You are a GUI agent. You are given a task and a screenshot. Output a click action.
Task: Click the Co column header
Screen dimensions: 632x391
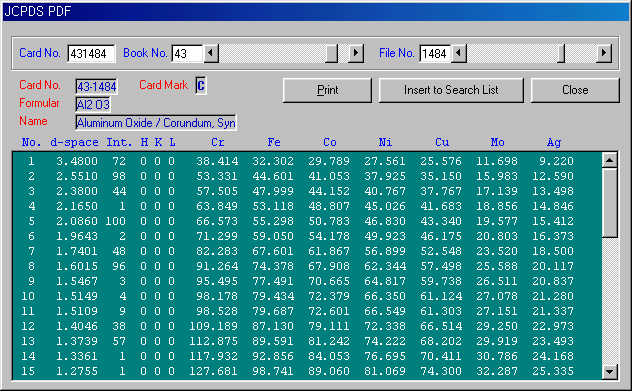click(330, 142)
